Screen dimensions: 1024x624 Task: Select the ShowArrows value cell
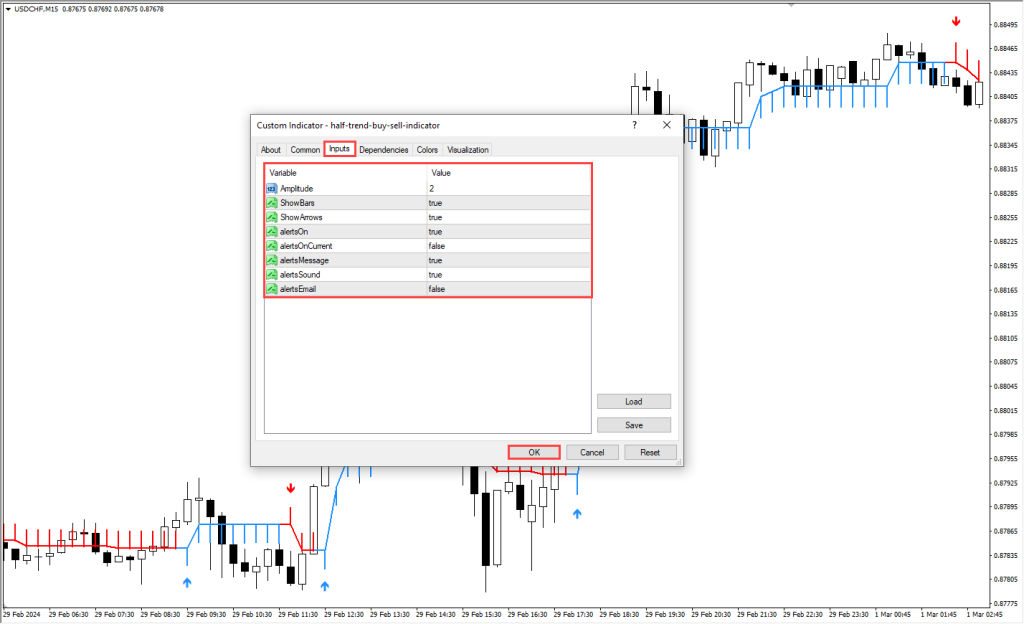[509, 217]
